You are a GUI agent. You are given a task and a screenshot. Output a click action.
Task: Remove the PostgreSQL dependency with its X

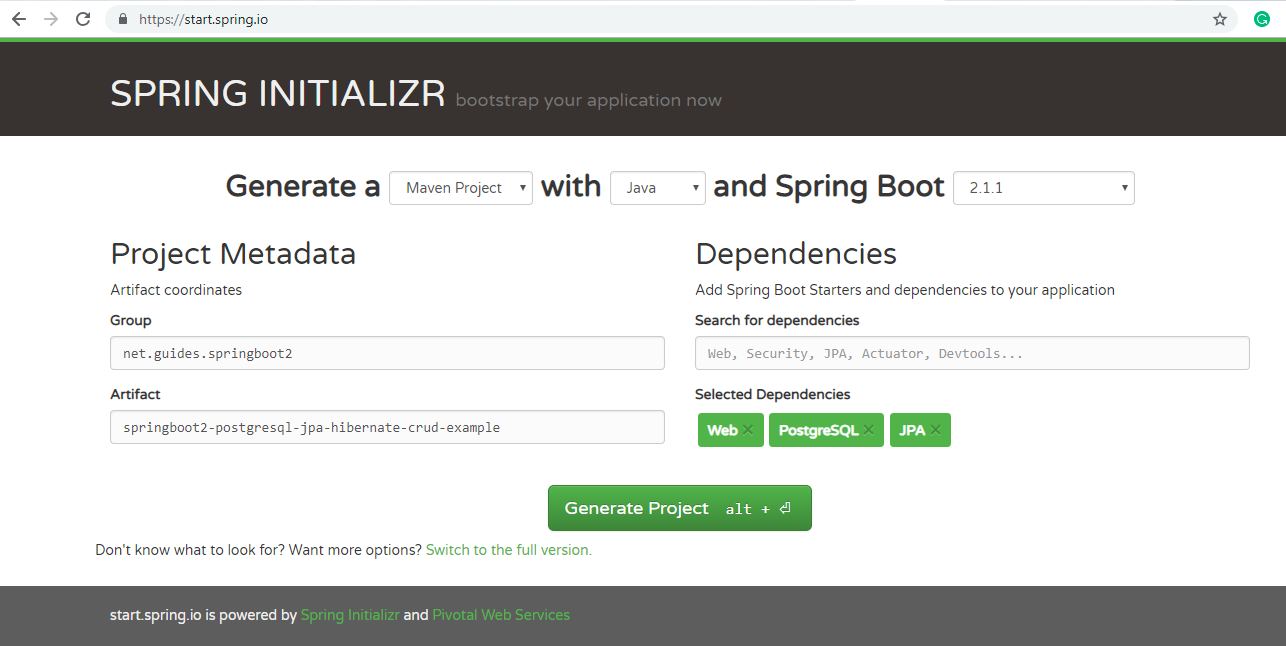point(868,430)
